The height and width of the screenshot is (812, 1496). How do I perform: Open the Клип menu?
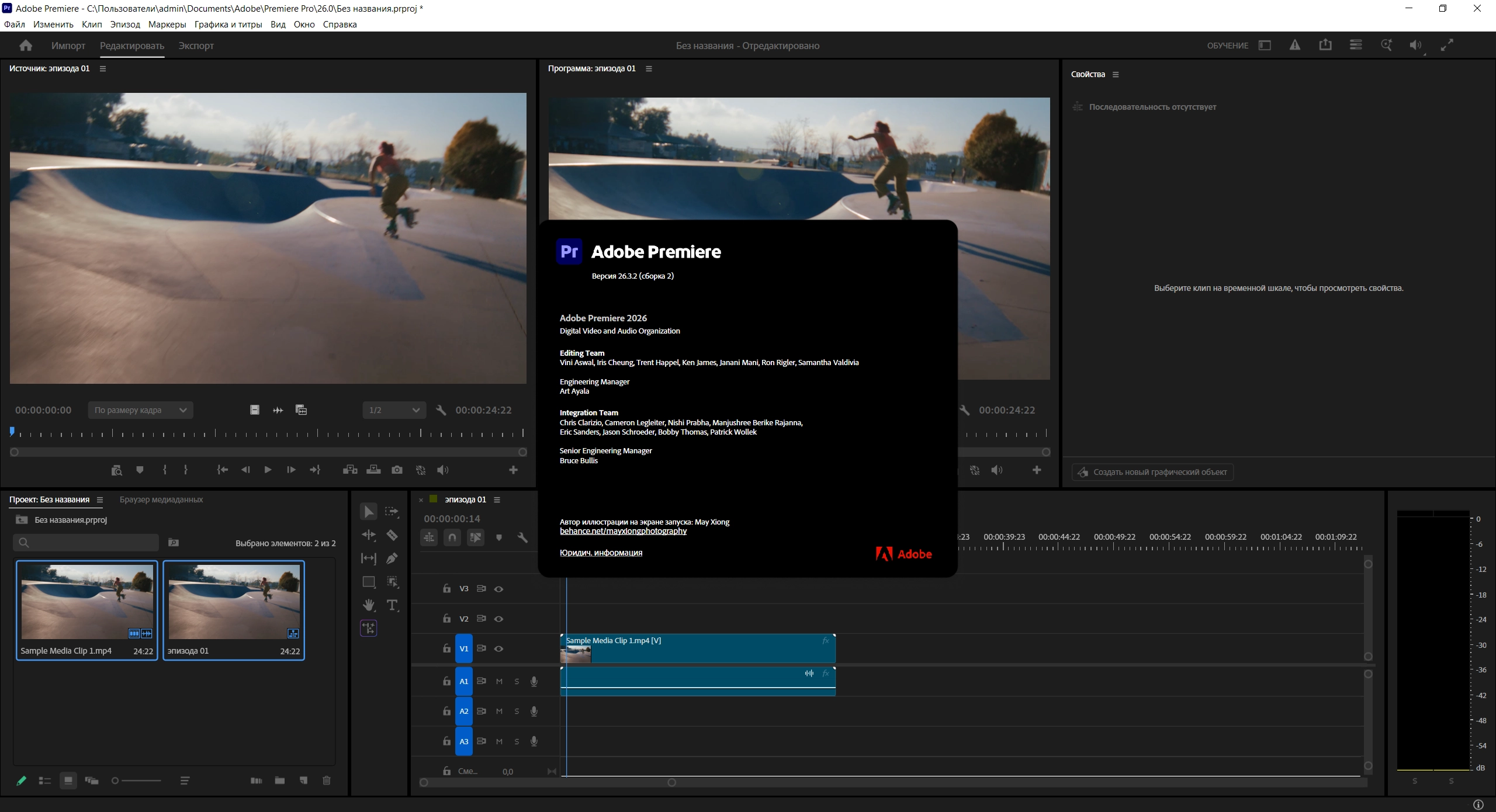92,25
